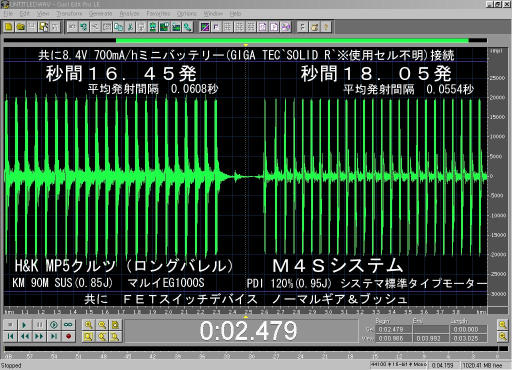
Task: Start recording with the red Record button
Action: (68, 336)
